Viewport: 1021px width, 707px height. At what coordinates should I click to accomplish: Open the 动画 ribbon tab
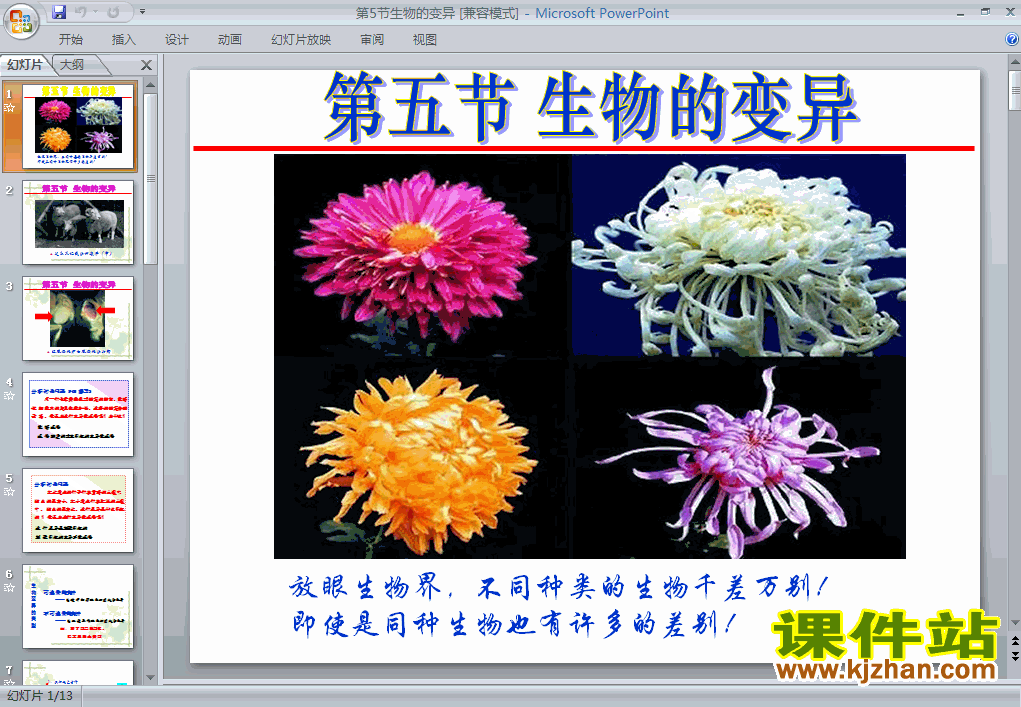pyautogui.click(x=229, y=40)
